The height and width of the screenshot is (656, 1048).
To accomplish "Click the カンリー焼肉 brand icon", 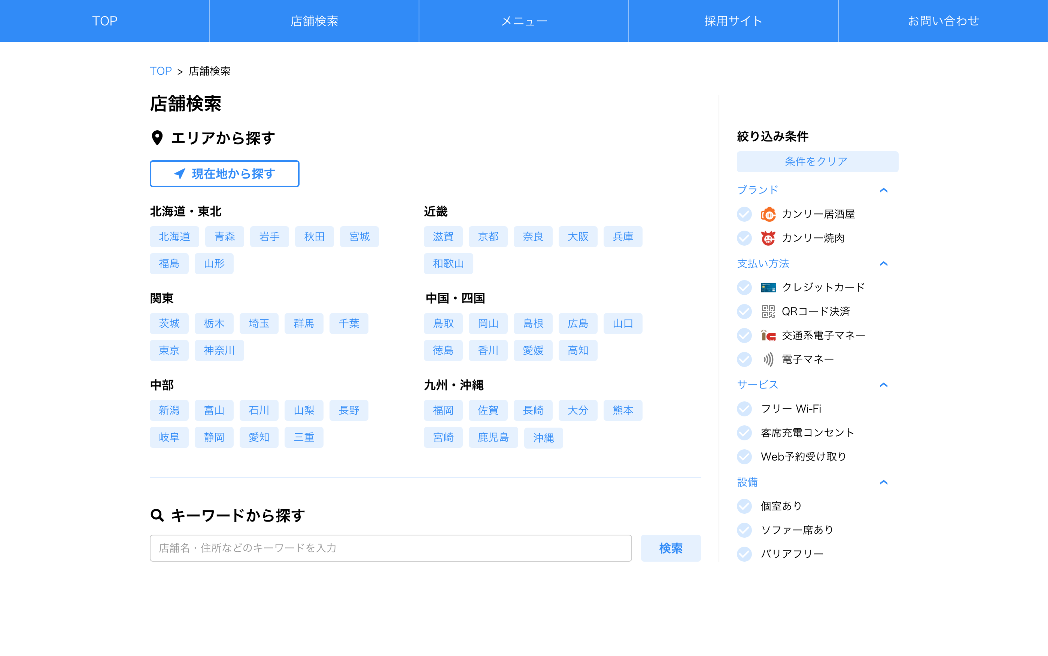I will point(768,238).
